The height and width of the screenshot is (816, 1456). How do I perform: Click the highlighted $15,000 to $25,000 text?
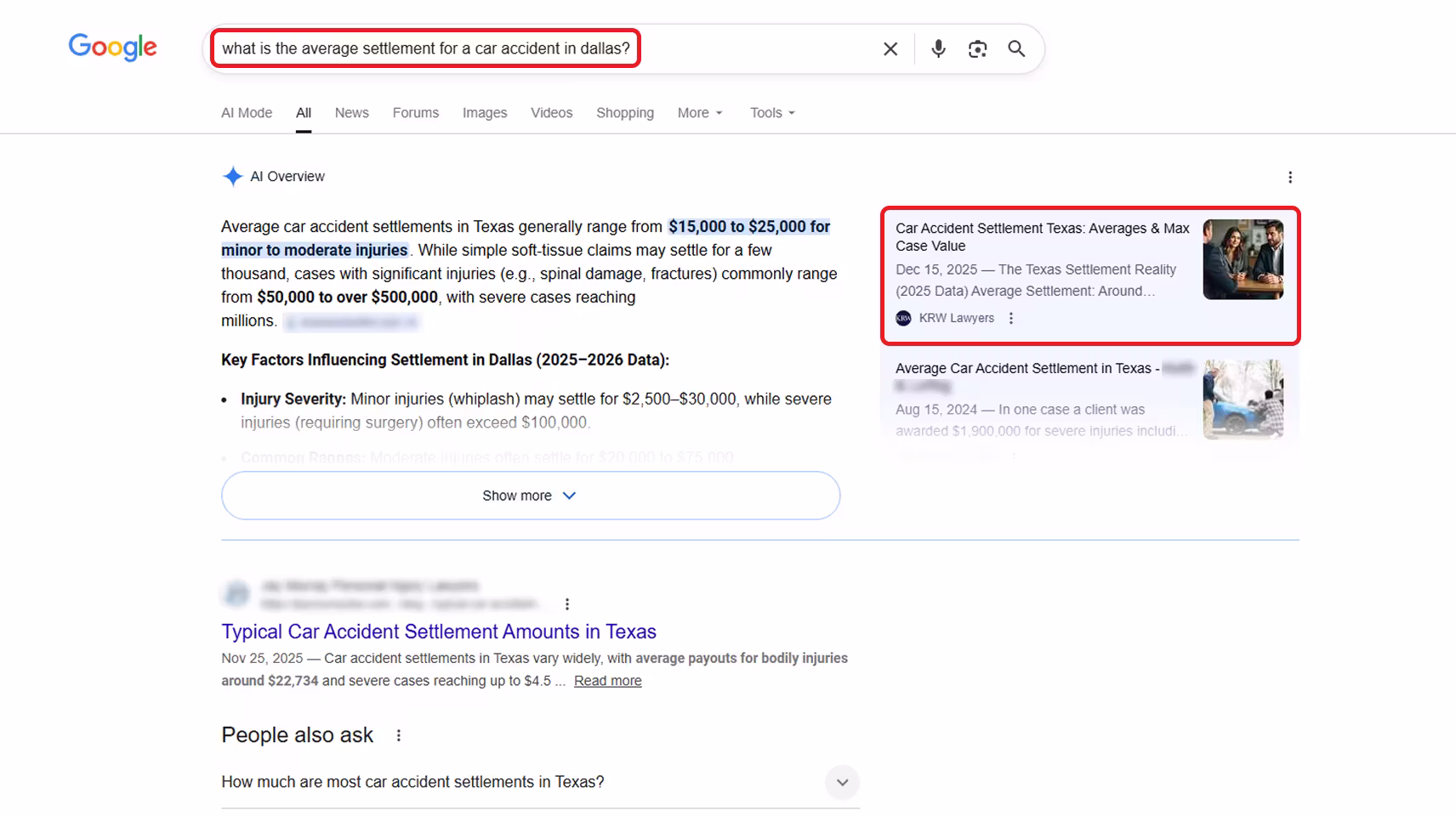(749, 227)
